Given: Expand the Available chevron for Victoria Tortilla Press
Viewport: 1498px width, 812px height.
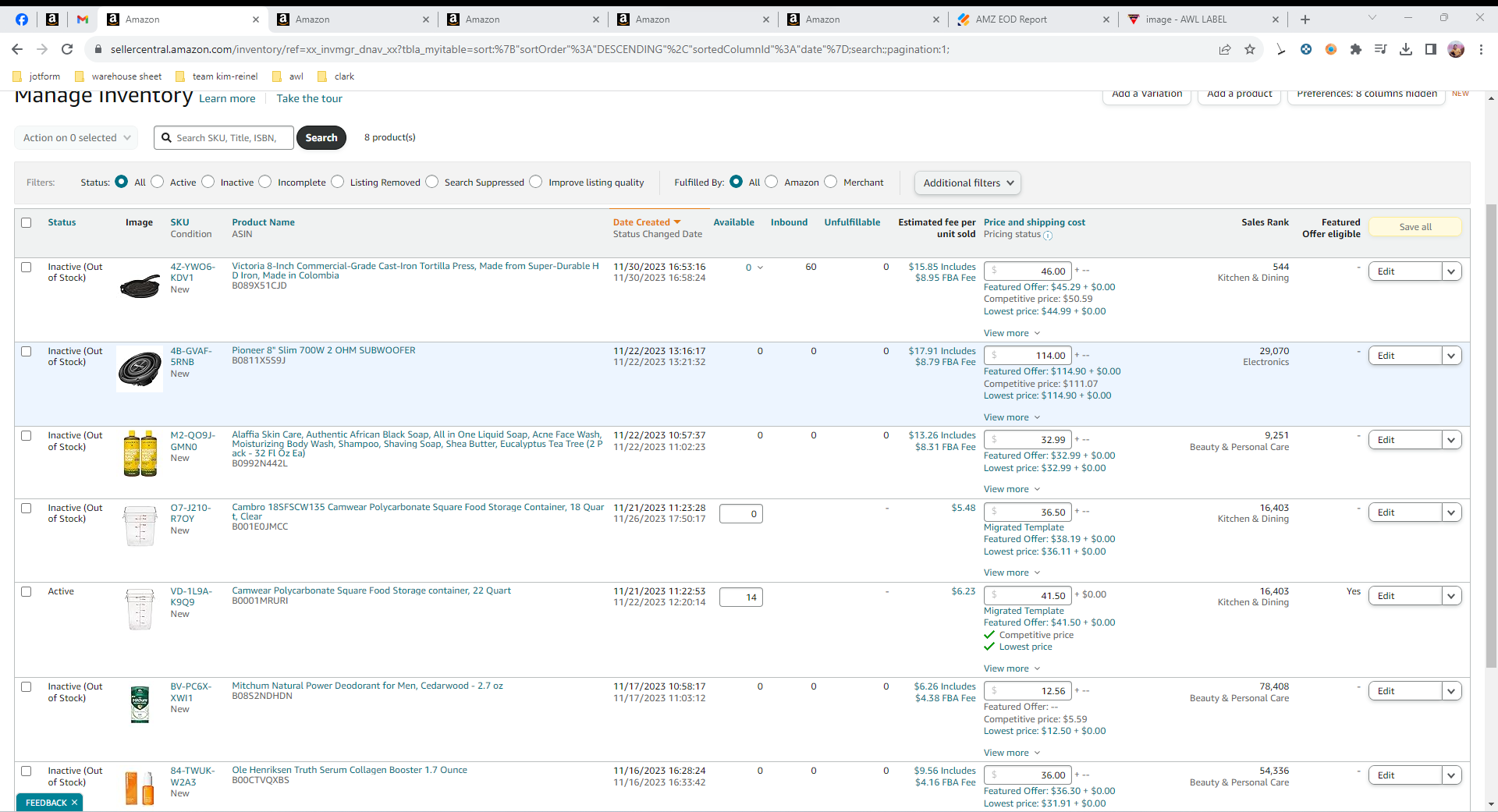Looking at the screenshot, I should [x=761, y=268].
